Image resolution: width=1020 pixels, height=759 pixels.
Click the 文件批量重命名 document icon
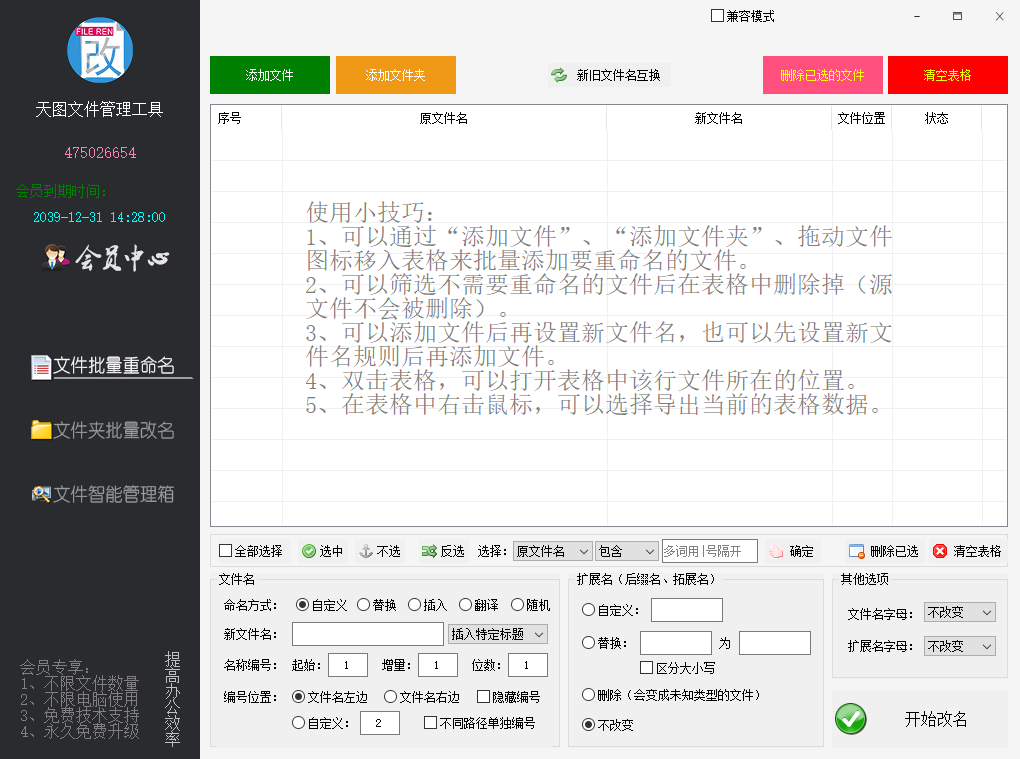pos(41,367)
